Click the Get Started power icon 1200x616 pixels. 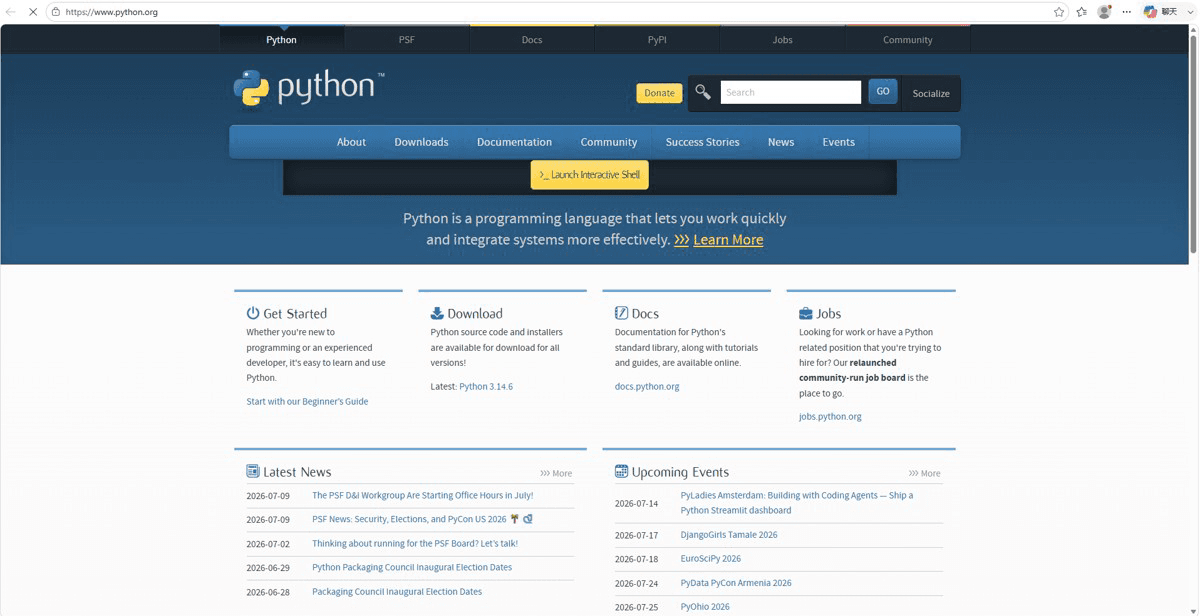click(x=253, y=313)
